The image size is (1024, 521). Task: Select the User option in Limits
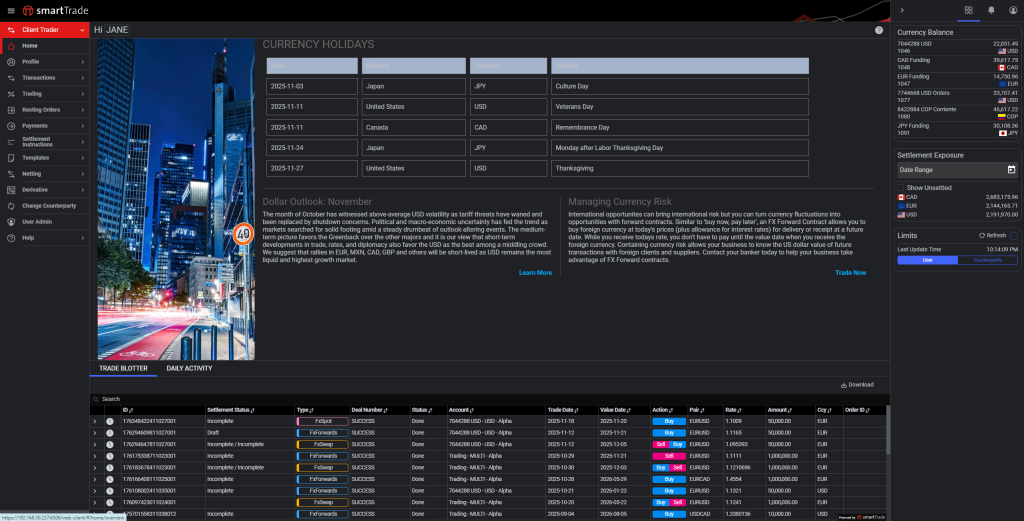(x=927, y=260)
